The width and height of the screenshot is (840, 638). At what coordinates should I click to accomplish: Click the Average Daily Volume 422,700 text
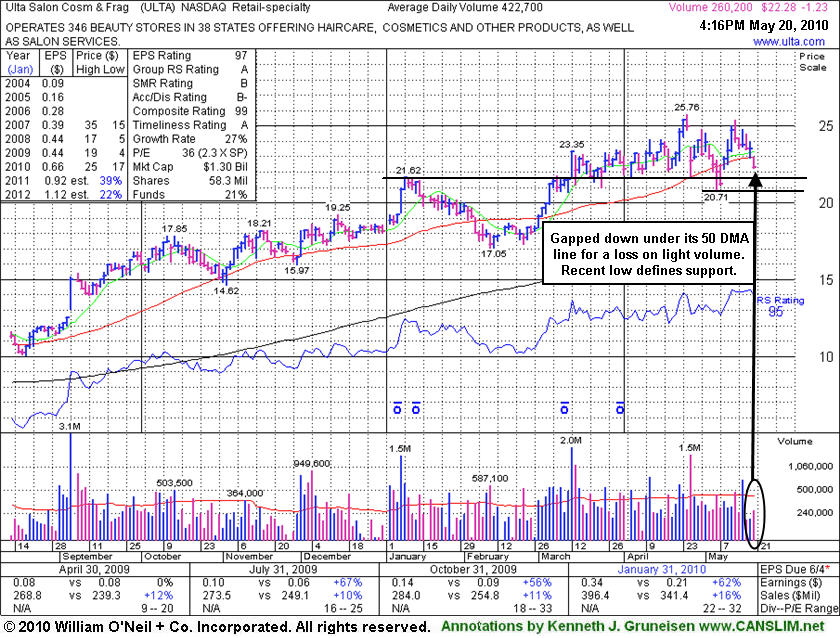coord(464,7)
